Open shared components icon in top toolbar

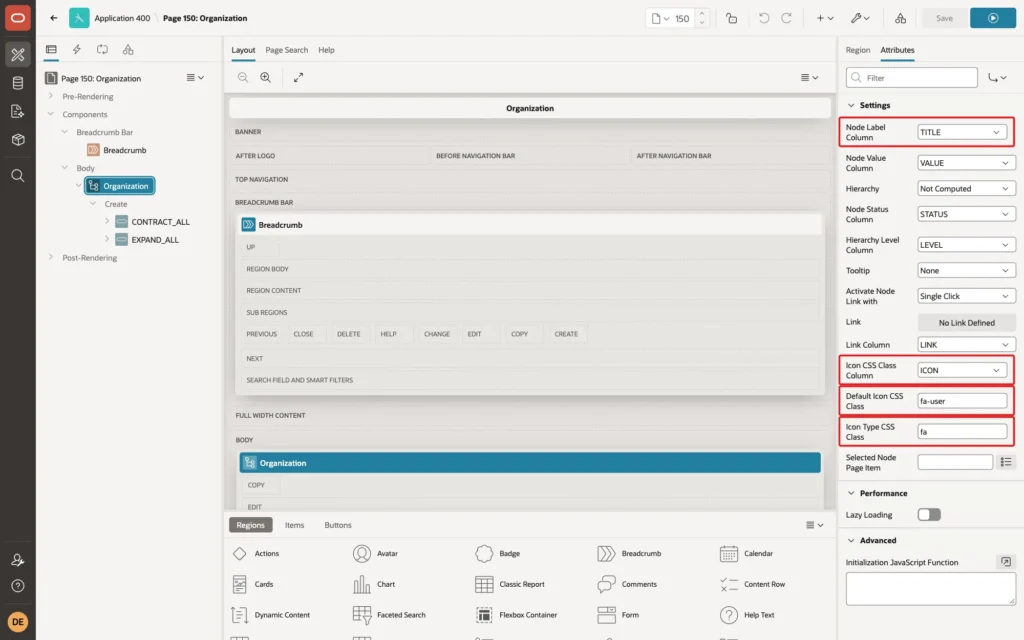tap(901, 18)
